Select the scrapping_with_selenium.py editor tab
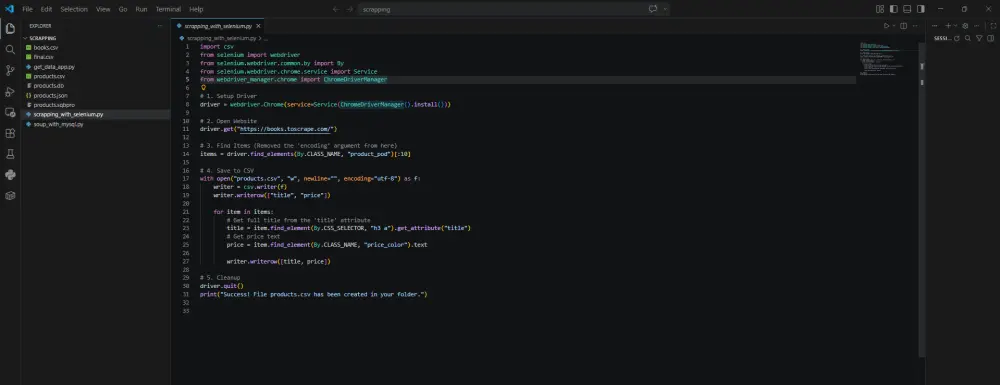The image size is (1000, 385). 217,26
